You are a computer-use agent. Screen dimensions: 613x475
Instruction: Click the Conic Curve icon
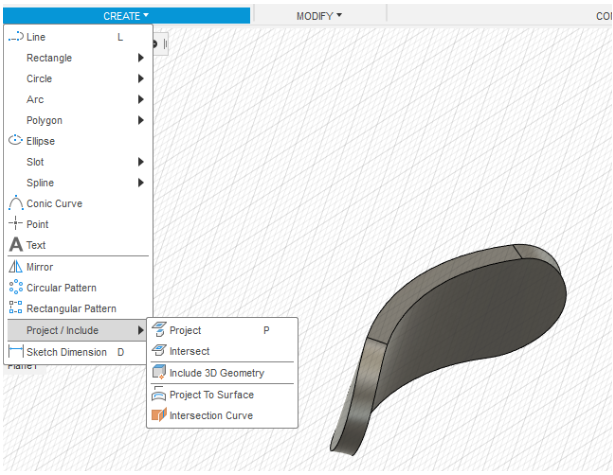click(x=16, y=203)
